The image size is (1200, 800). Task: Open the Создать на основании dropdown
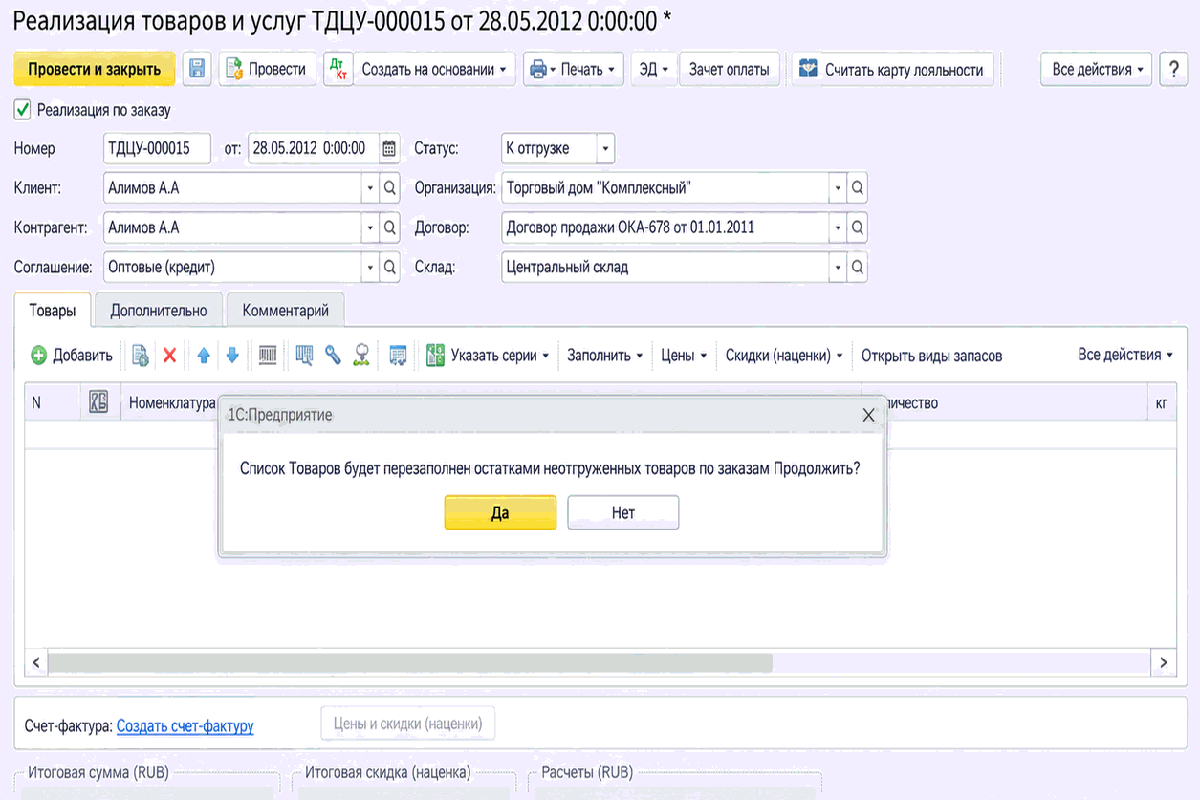coord(434,69)
